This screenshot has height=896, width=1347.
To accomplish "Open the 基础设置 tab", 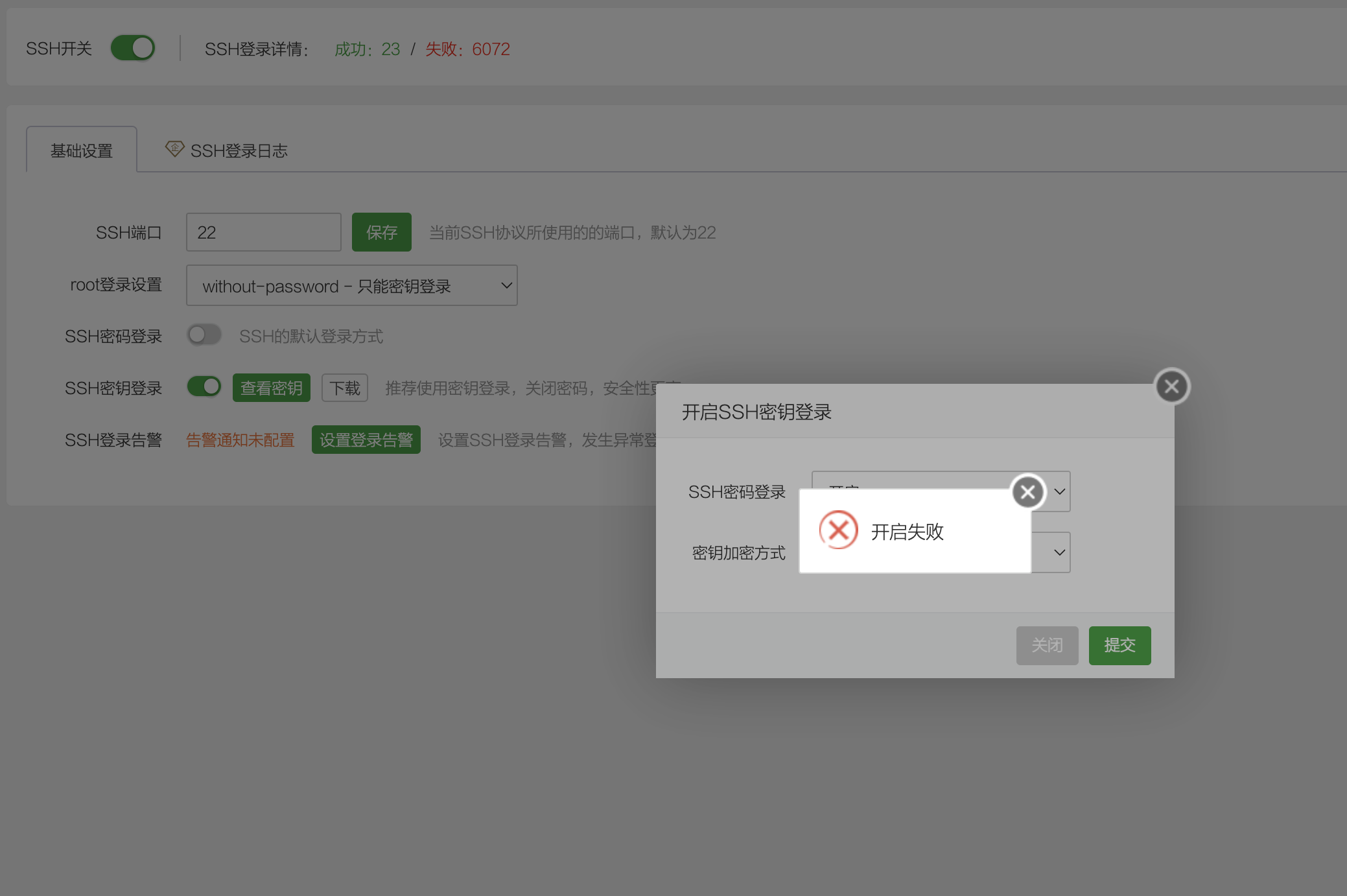I will coord(82,150).
